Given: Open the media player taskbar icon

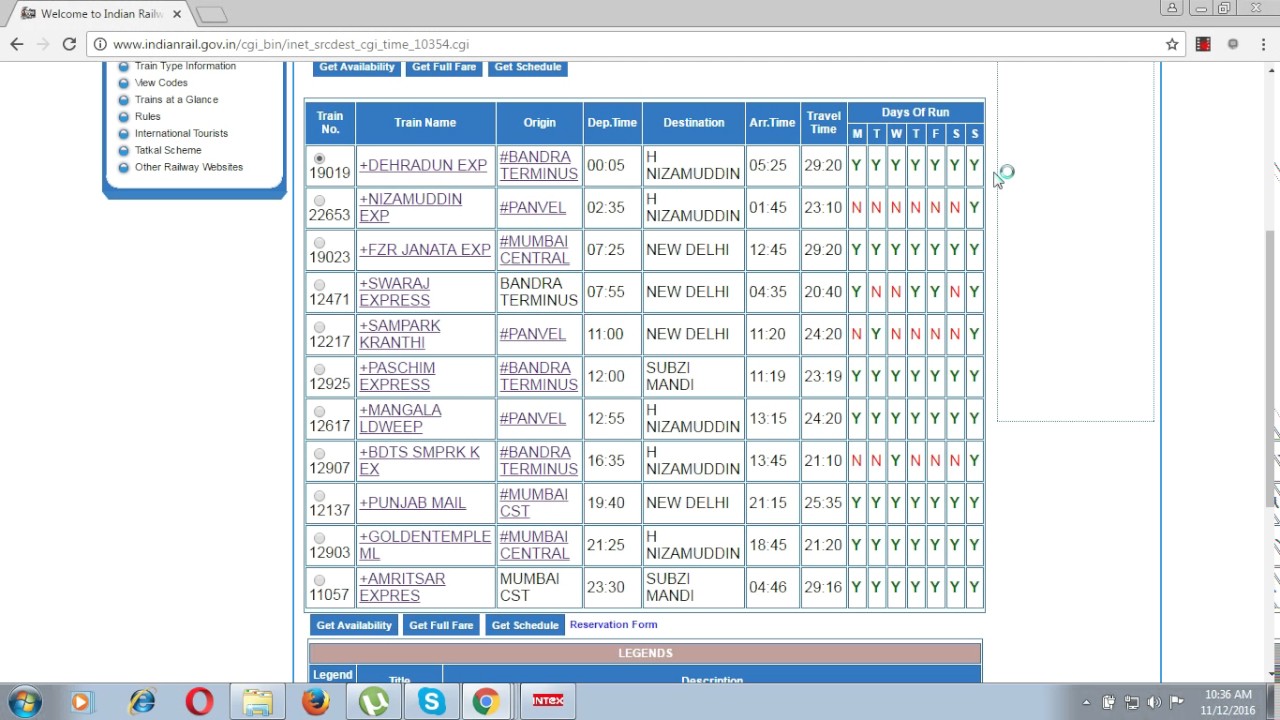Looking at the screenshot, I should [x=81, y=701].
